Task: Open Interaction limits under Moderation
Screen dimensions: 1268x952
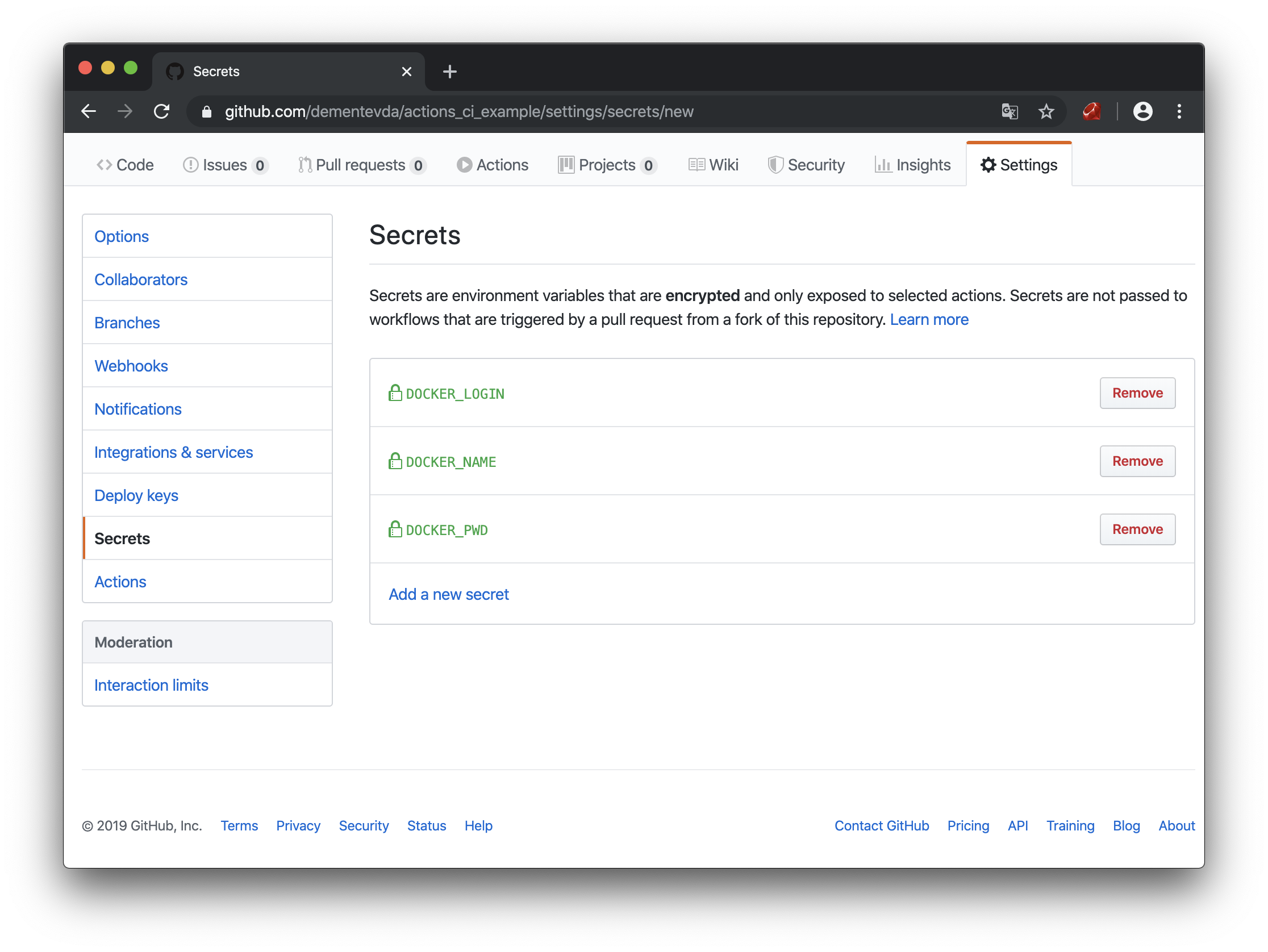Action: point(152,684)
